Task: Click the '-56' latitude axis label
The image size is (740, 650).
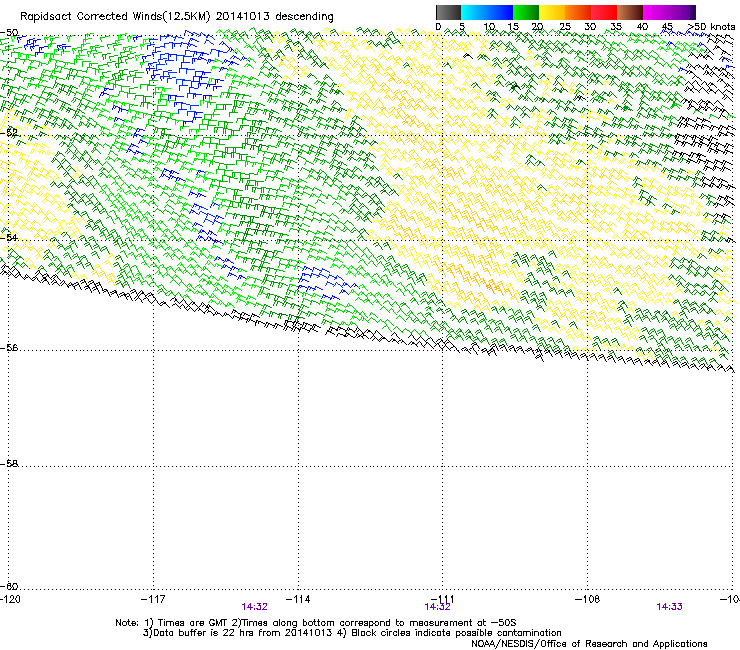Action: point(9,348)
